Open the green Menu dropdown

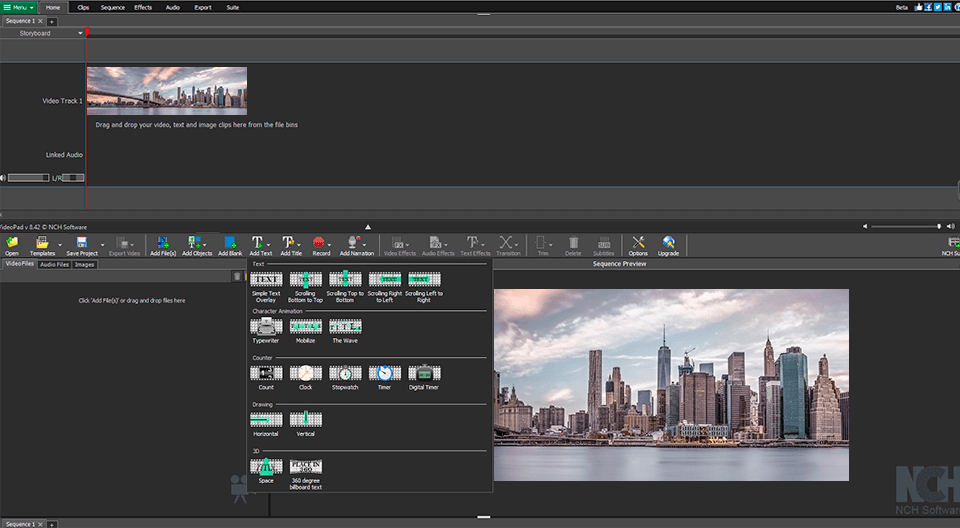pos(19,7)
